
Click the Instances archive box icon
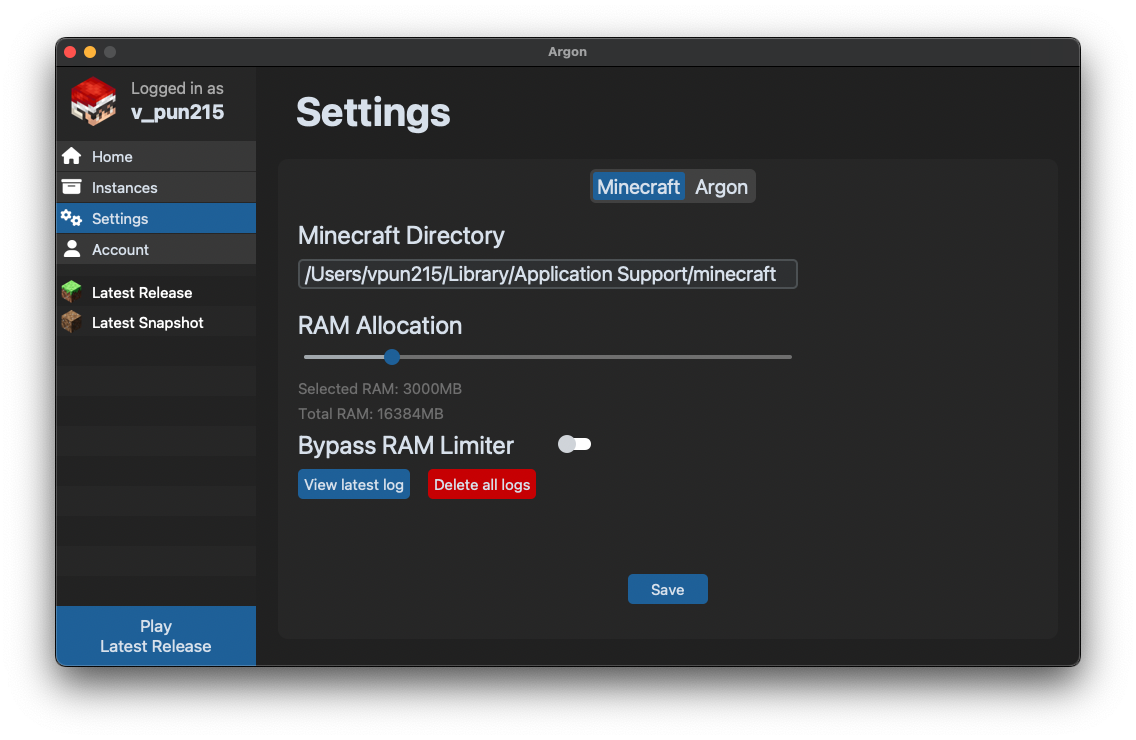[x=71, y=187]
